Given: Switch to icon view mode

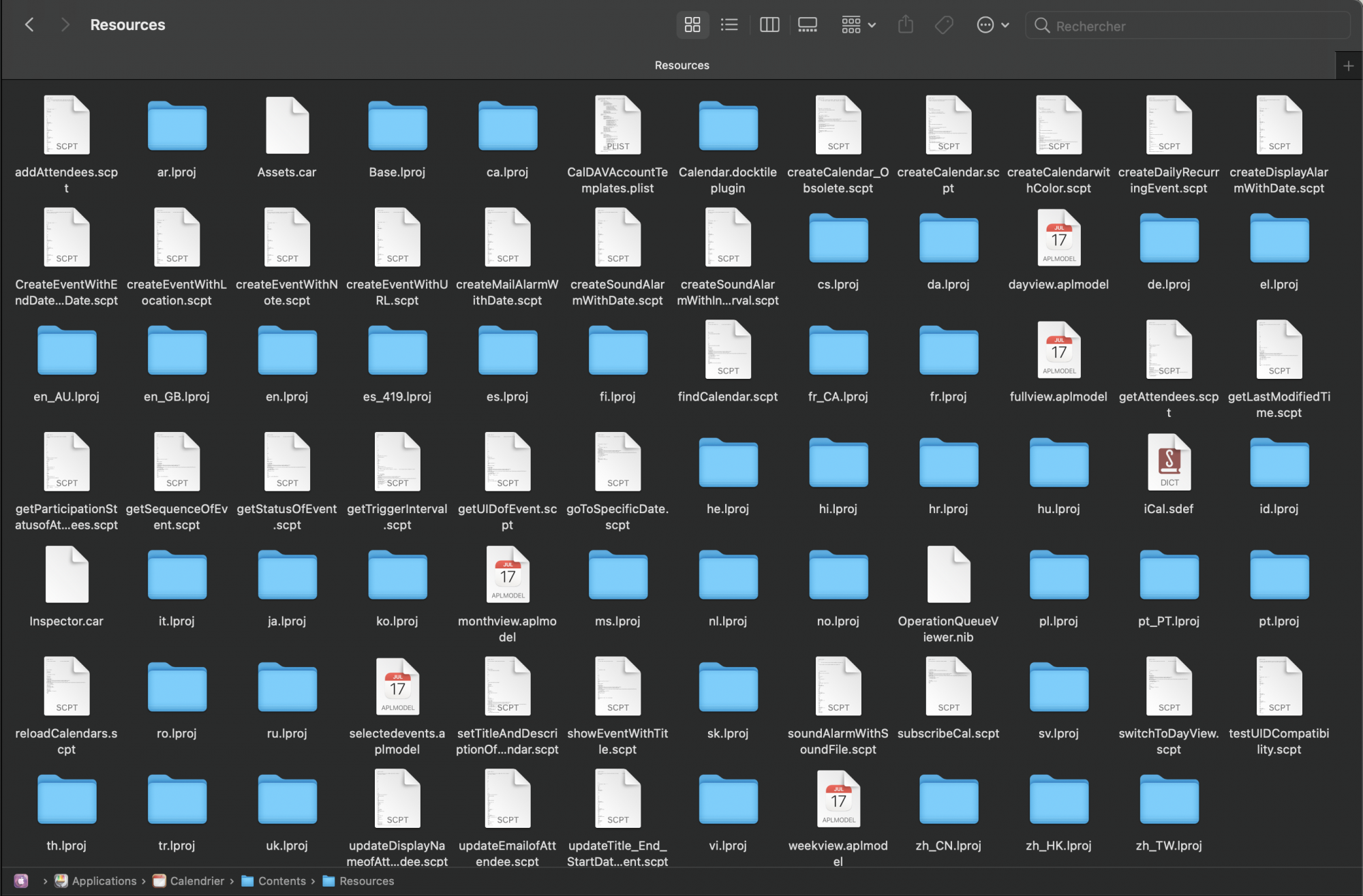Looking at the screenshot, I should pos(692,25).
